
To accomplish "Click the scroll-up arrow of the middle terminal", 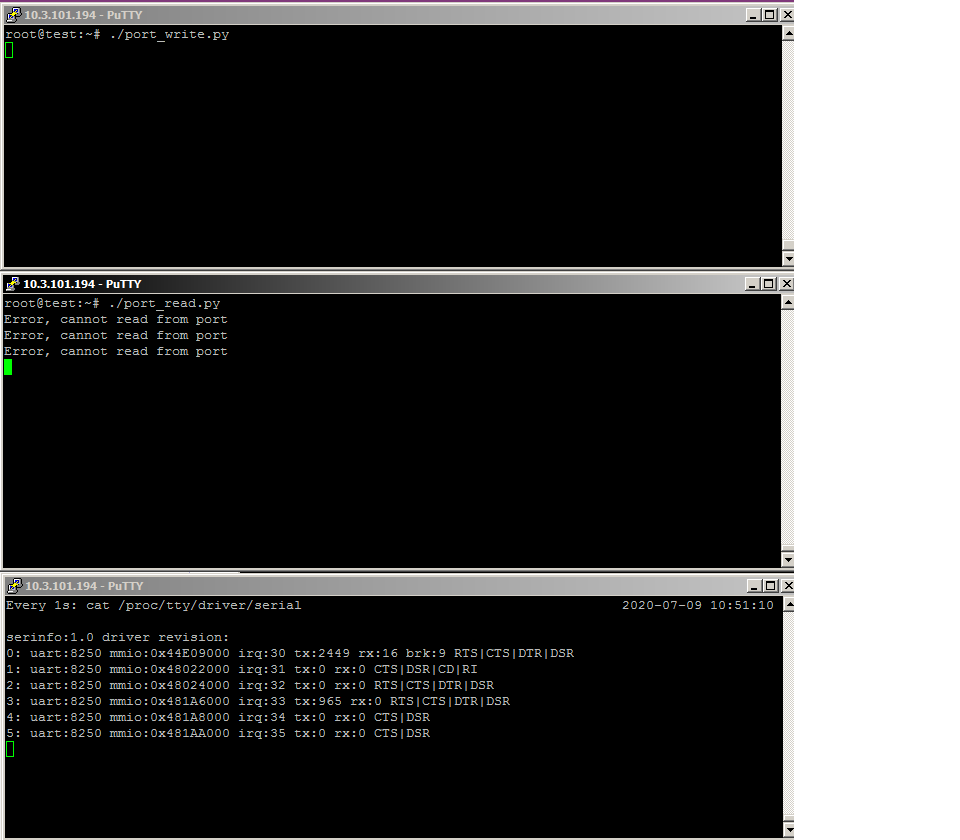I will 786,300.
